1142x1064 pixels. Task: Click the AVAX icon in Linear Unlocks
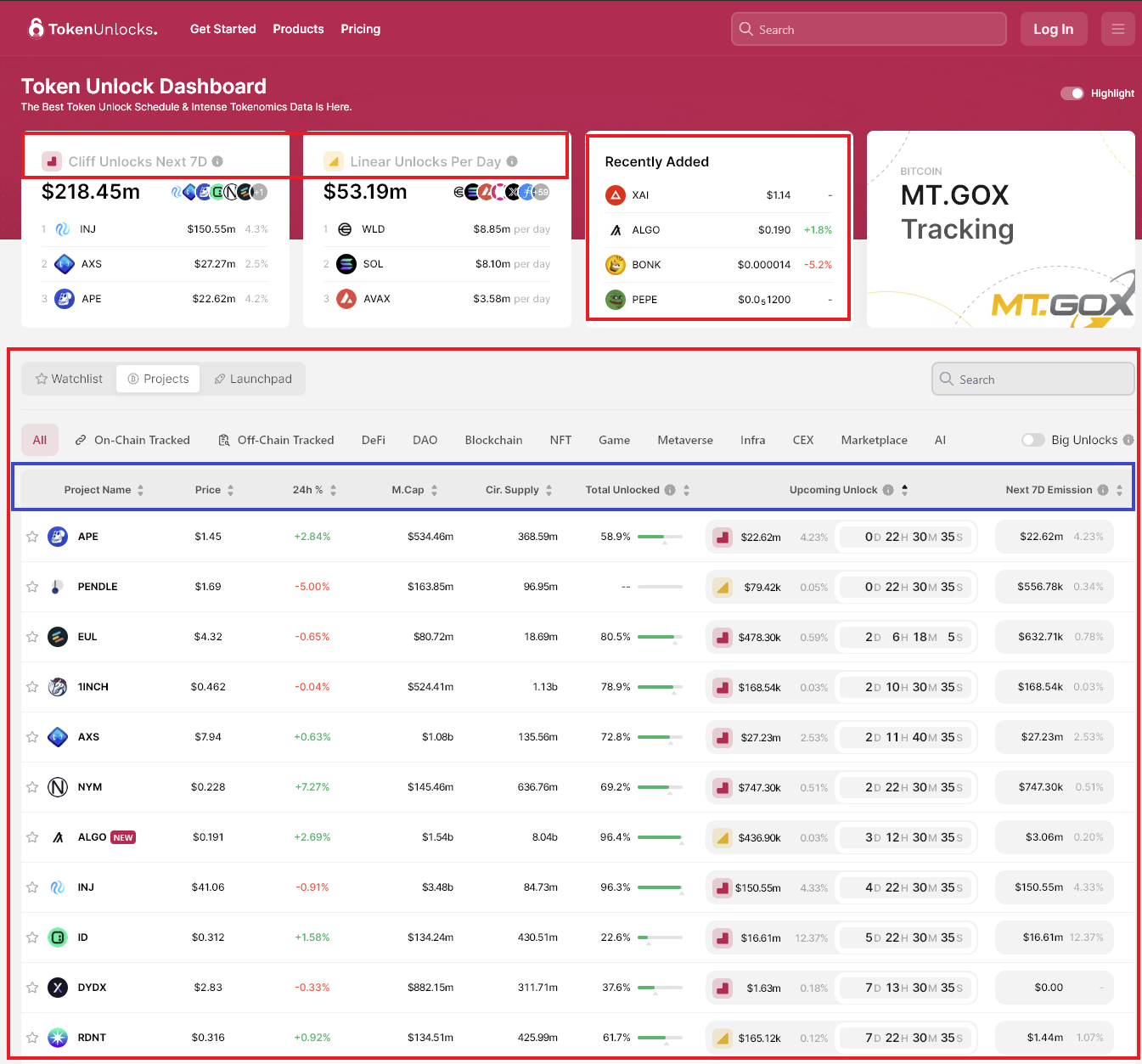(346, 299)
